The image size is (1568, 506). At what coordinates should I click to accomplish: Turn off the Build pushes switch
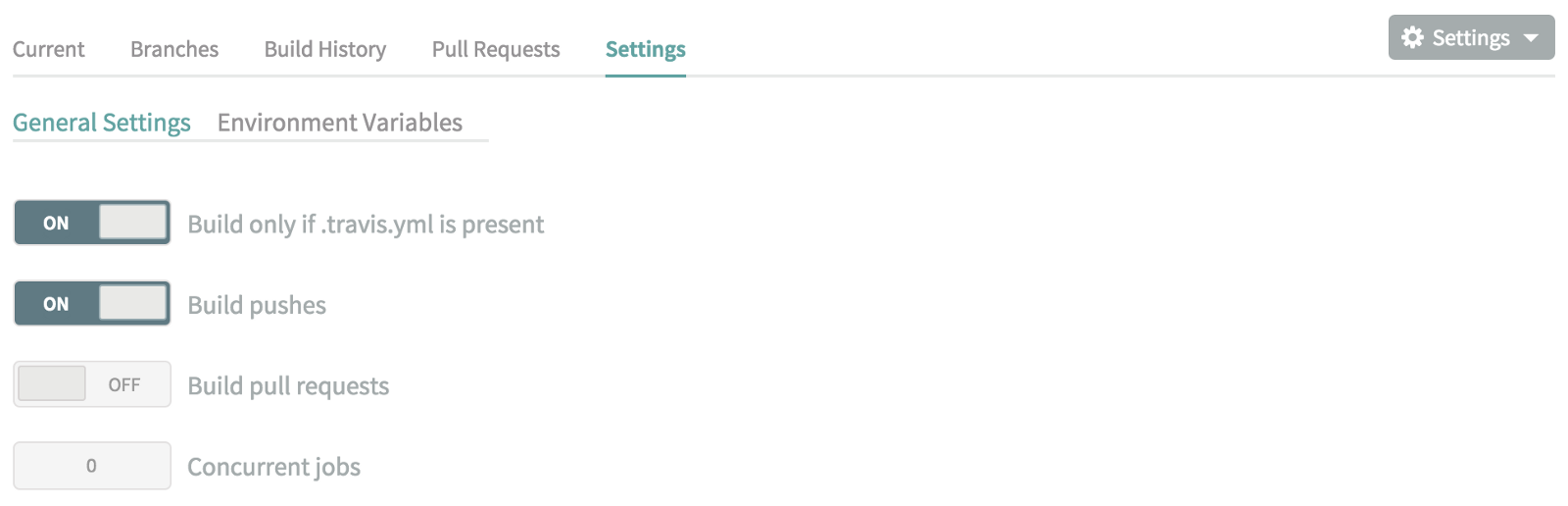click(x=92, y=304)
